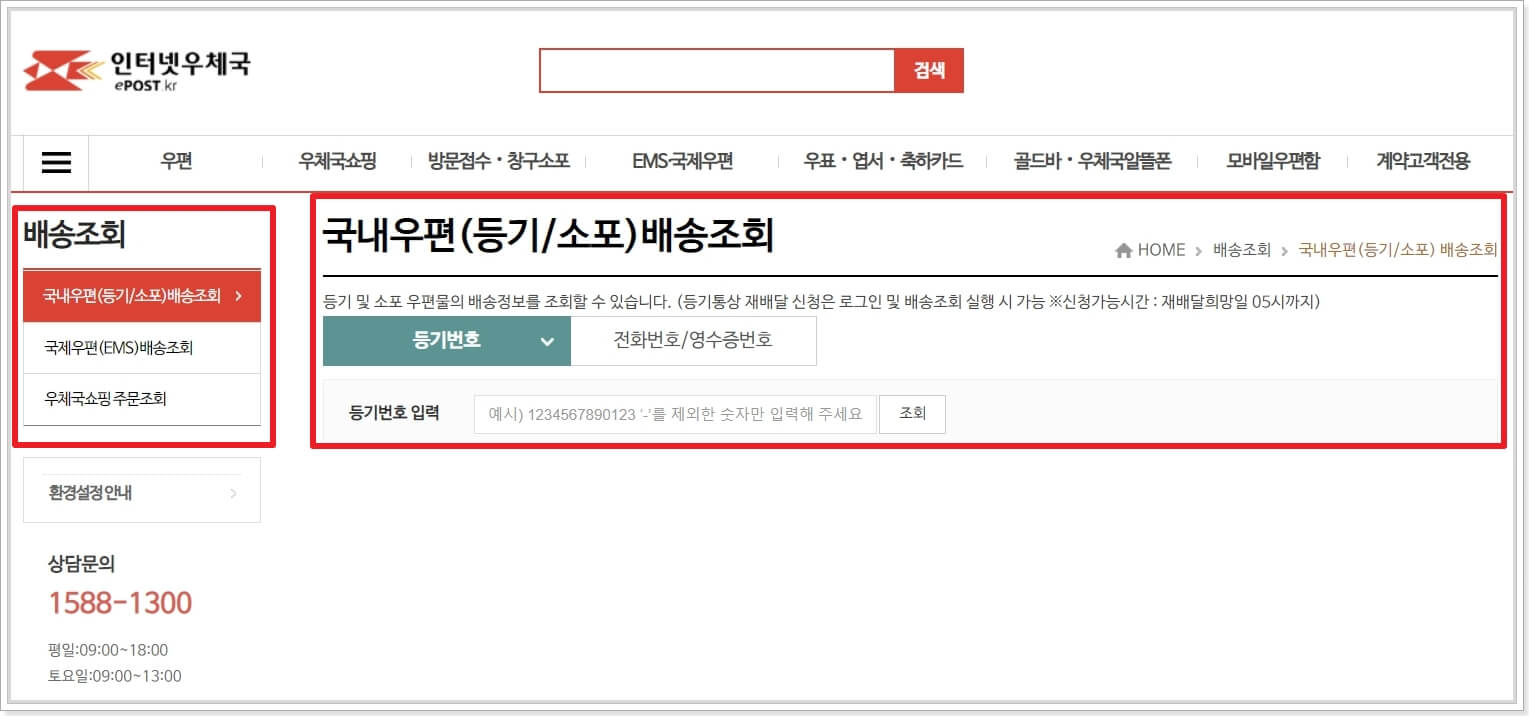
Task: Click the 조회 tracking lookup button
Action: (x=911, y=413)
